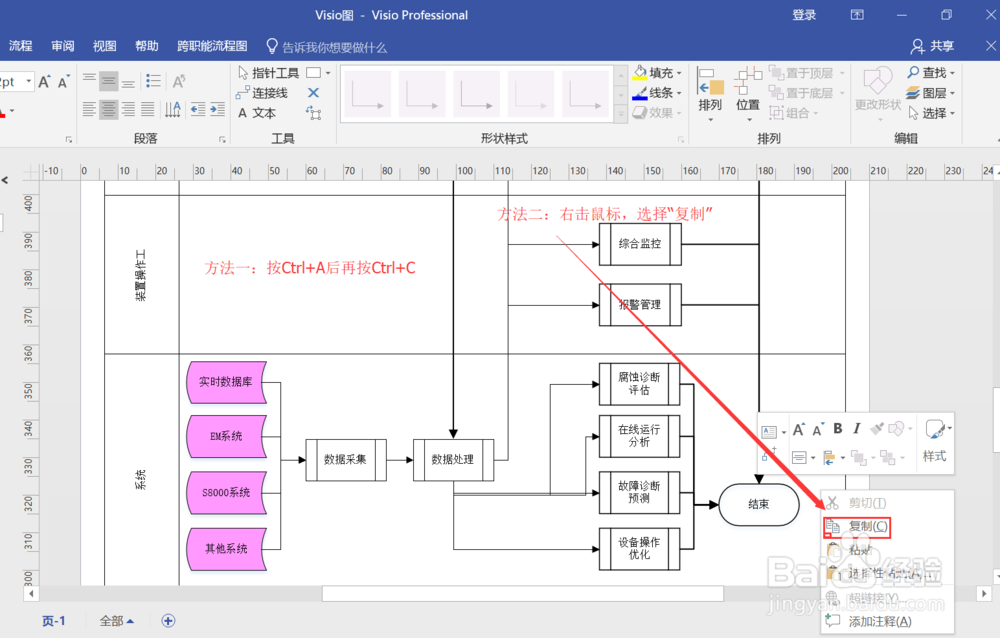Open ribbon display options icon
Viewport: 1000px width, 638px height.
pos(857,15)
